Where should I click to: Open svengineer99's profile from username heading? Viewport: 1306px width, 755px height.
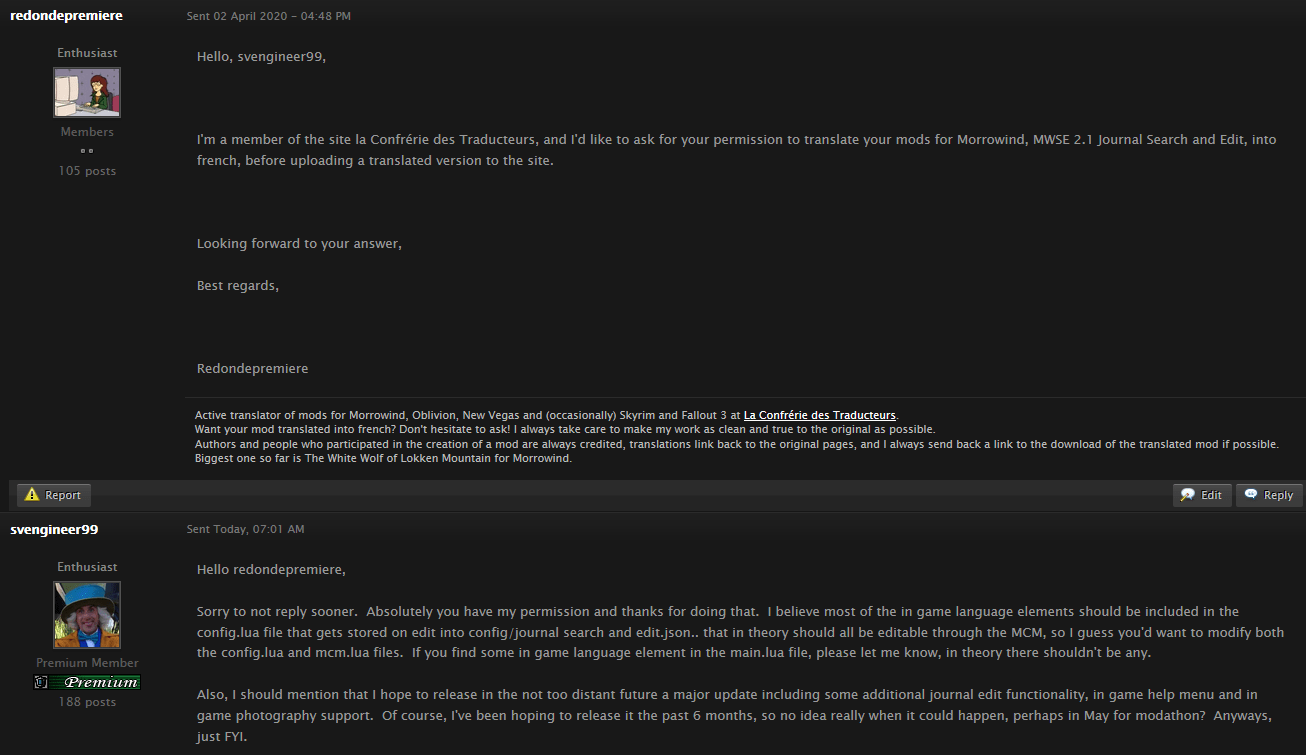[54, 529]
